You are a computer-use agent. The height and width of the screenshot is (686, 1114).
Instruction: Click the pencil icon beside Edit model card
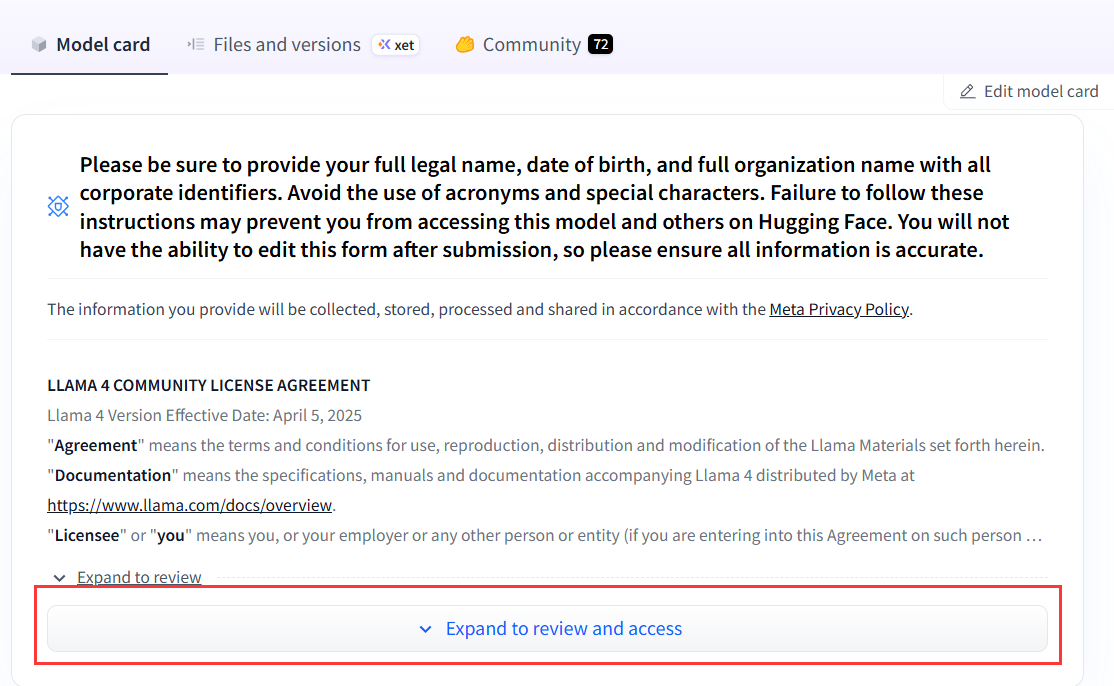(968, 92)
